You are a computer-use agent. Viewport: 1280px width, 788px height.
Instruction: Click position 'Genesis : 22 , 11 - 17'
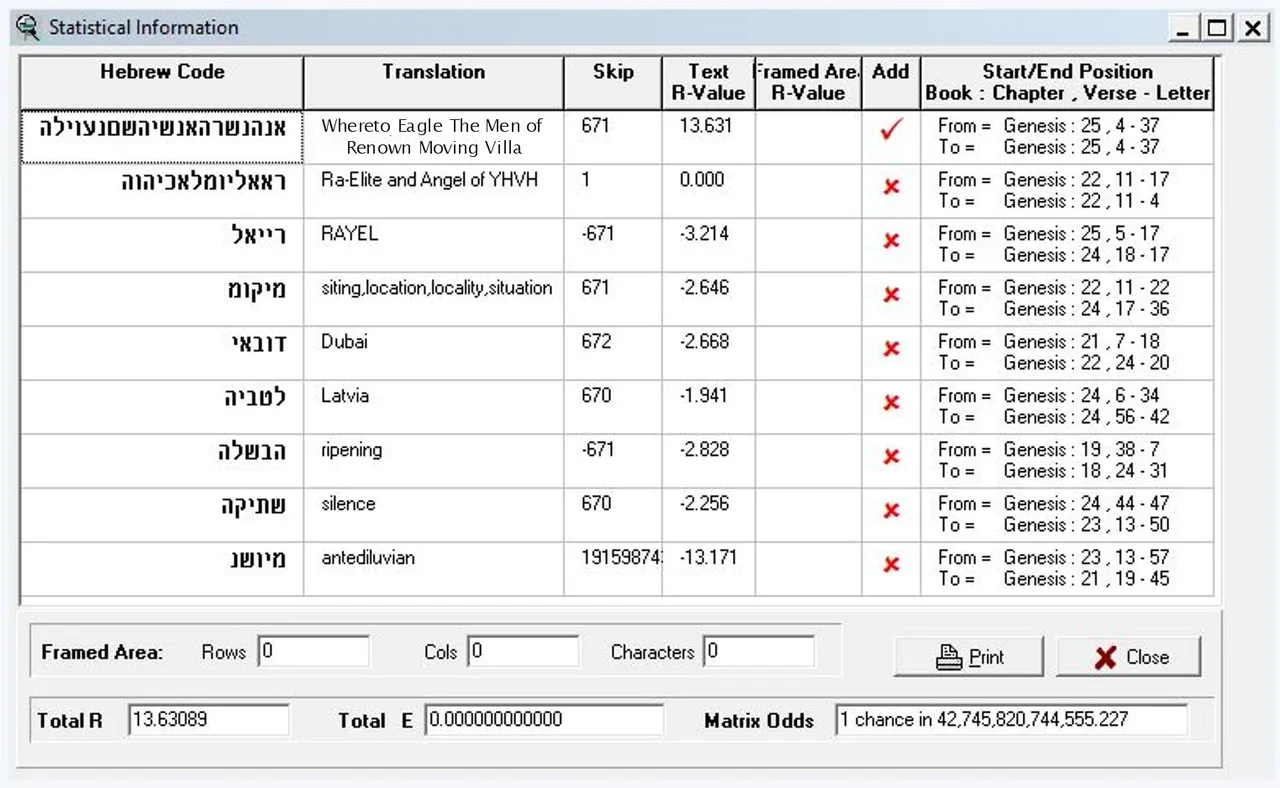(1086, 180)
